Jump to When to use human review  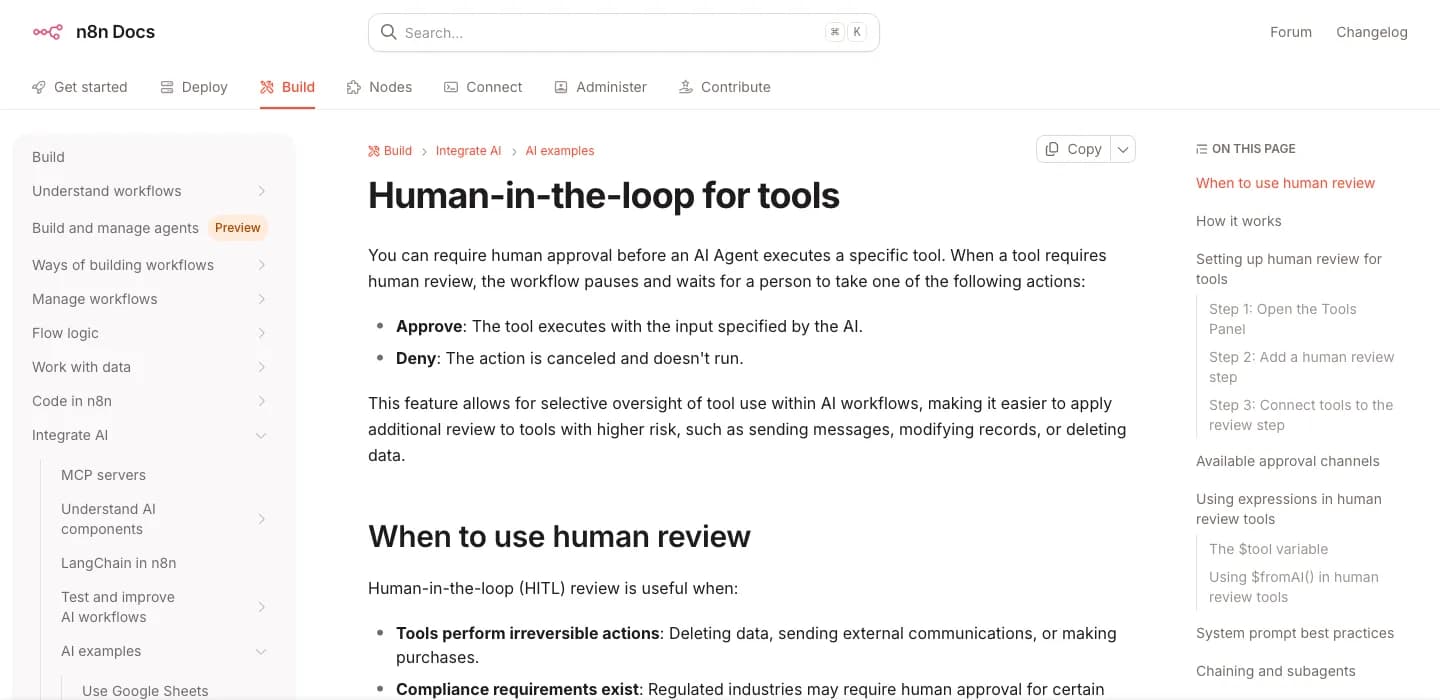pos(1285,183)
